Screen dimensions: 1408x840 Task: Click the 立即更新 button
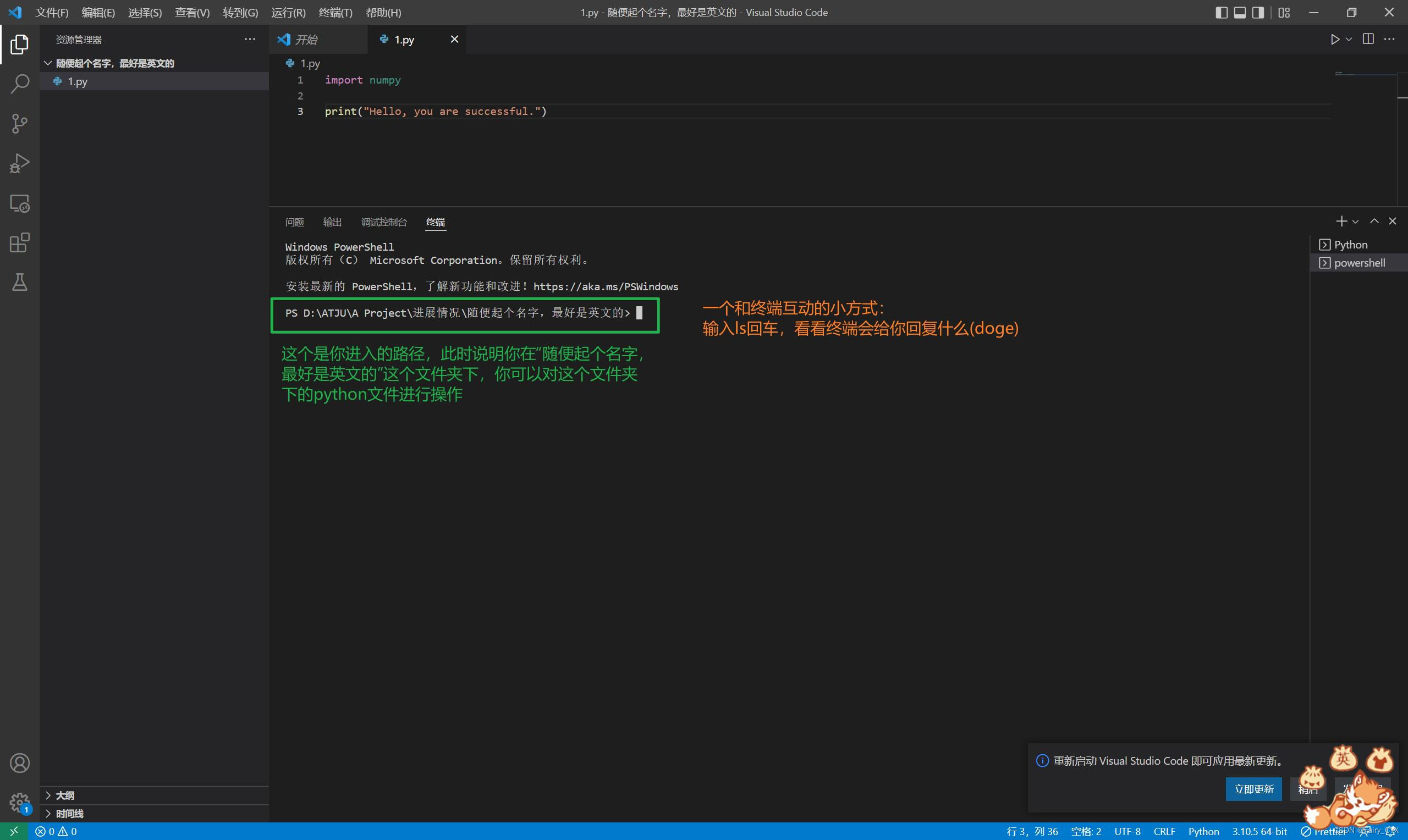click(x=1253, y=789)
